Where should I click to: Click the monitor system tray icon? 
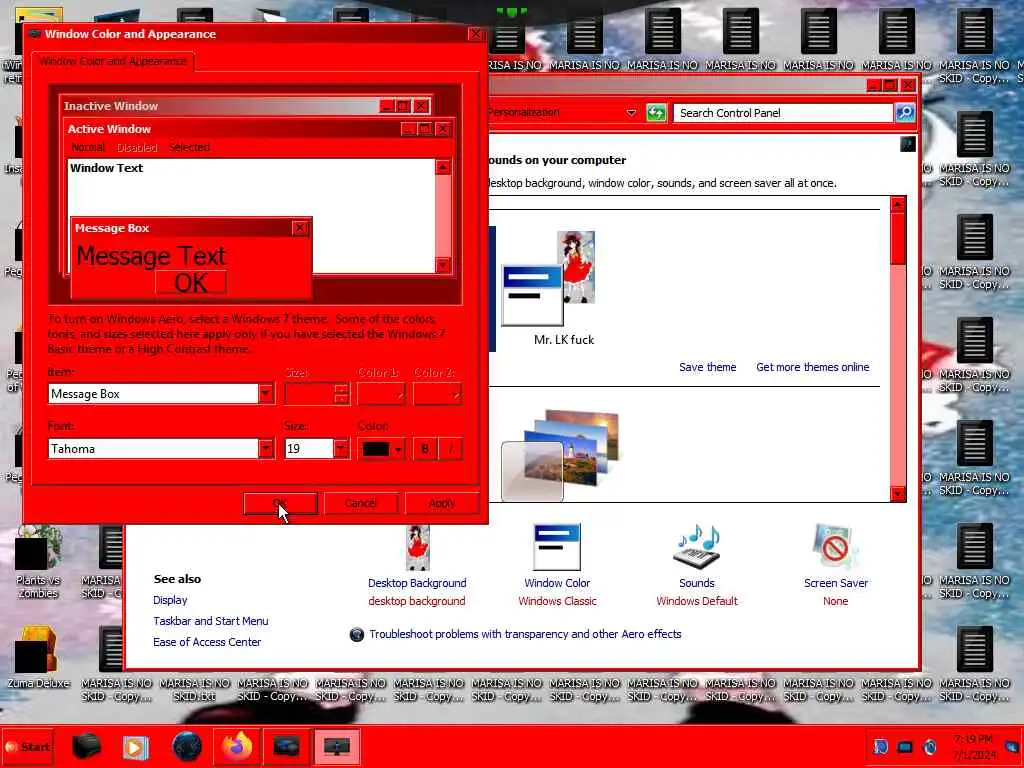point(905,746)
